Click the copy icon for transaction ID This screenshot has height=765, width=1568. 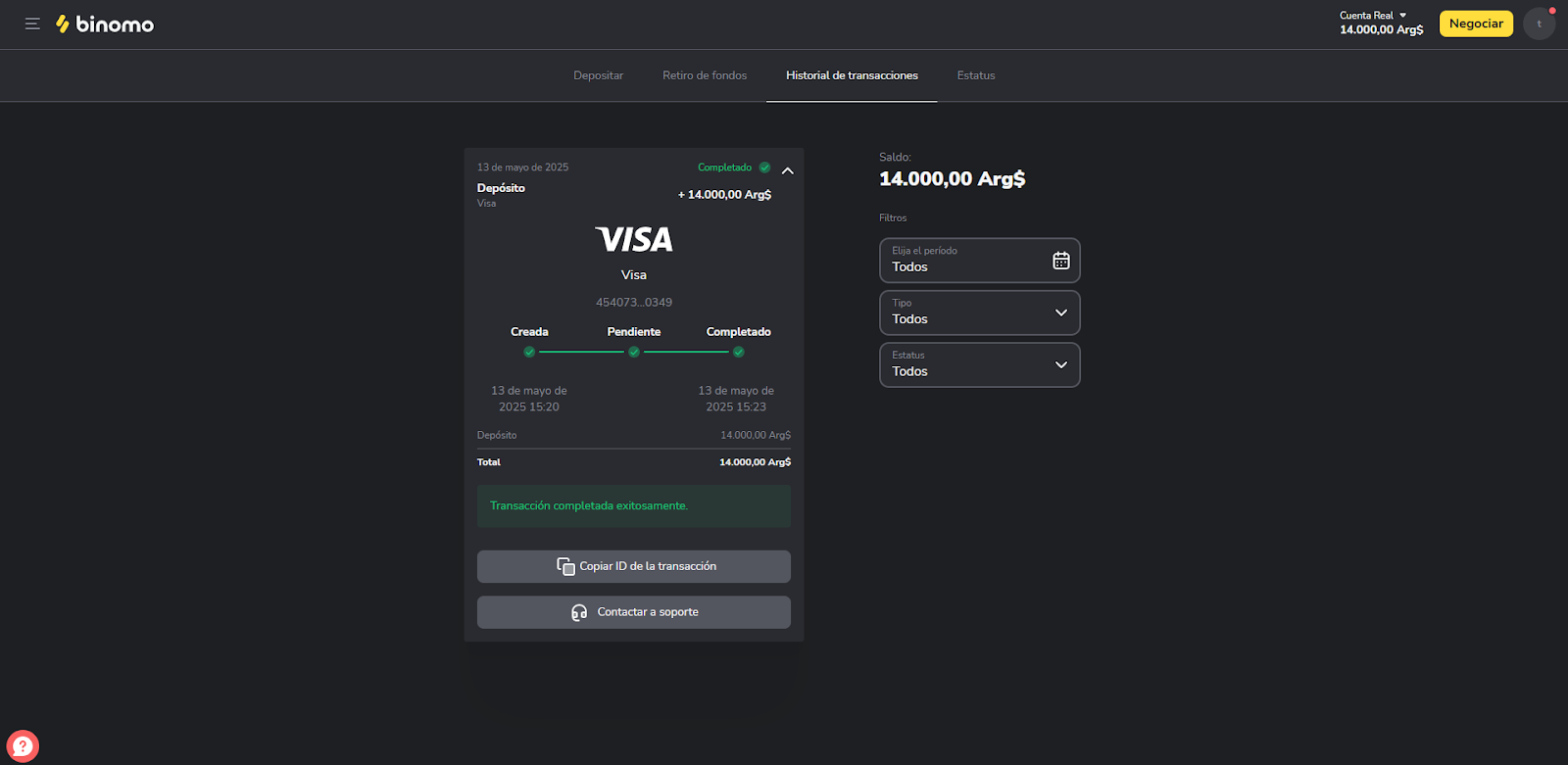tap(565, 566)
